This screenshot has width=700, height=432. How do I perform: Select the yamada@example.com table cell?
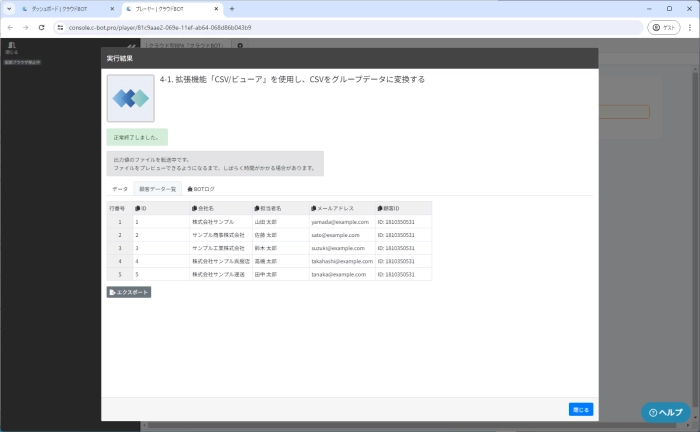tap(340, 222)
